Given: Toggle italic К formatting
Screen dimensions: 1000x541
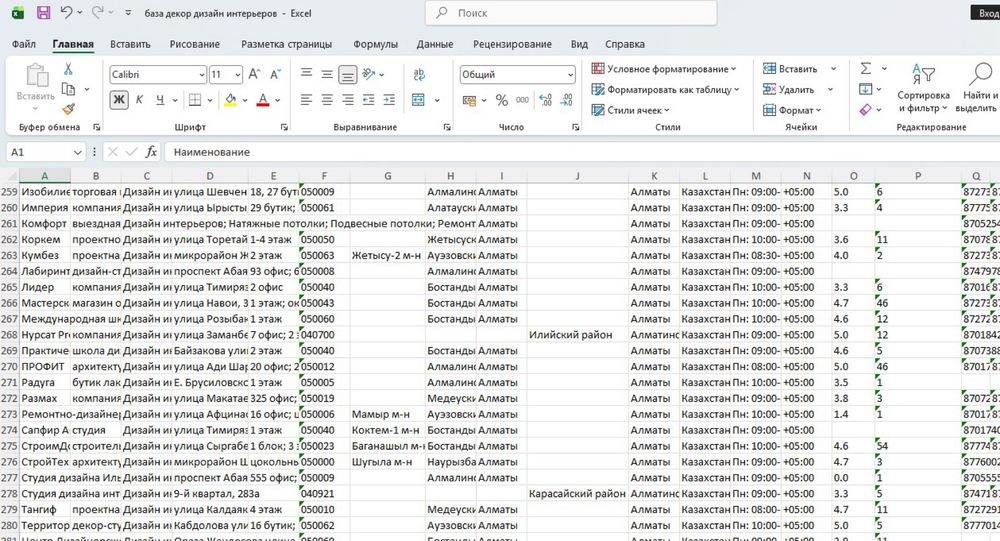Looking at the screenshot, I should tap(139, 100).
